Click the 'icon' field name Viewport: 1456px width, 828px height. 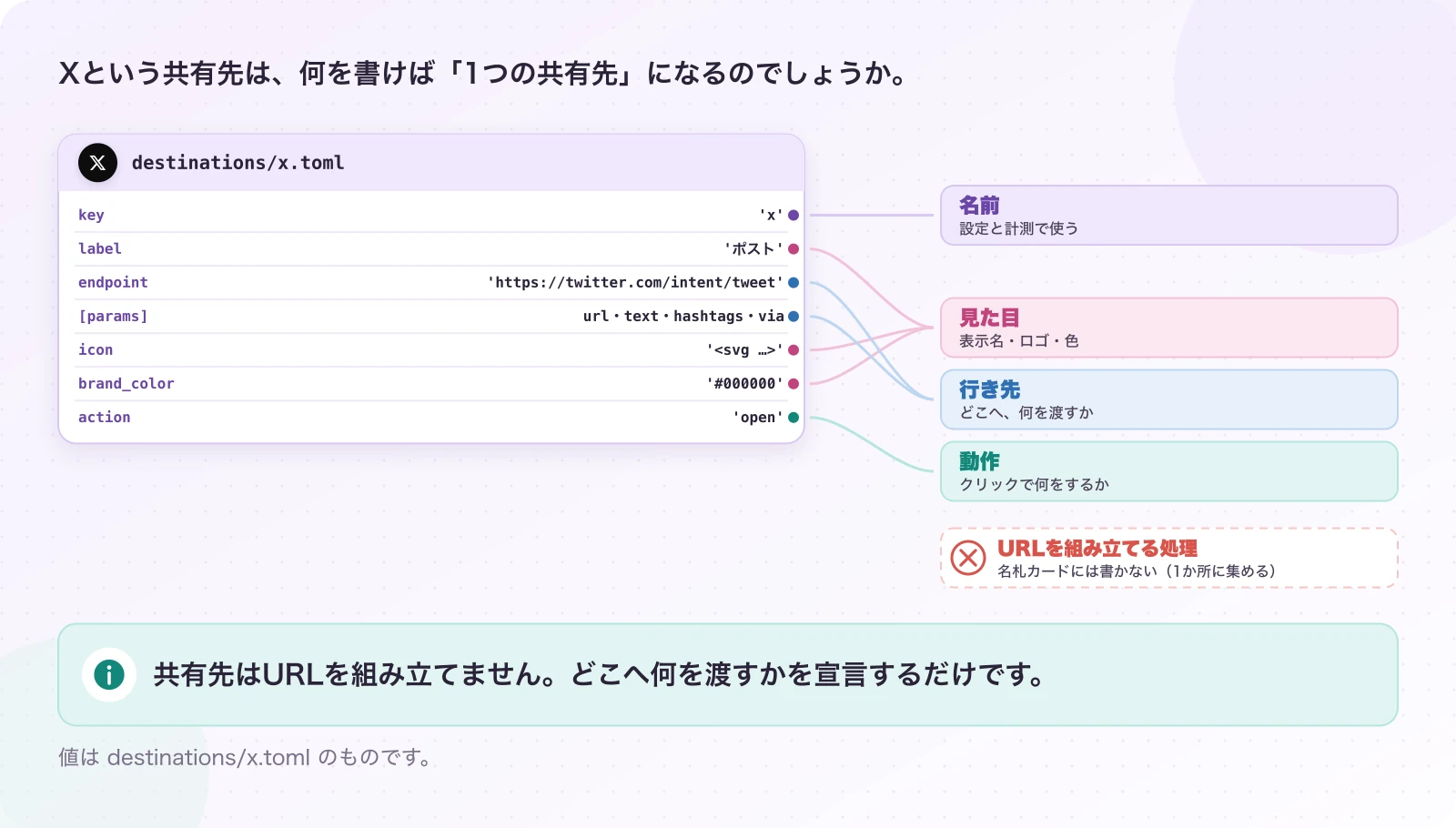tap(96, 350)
